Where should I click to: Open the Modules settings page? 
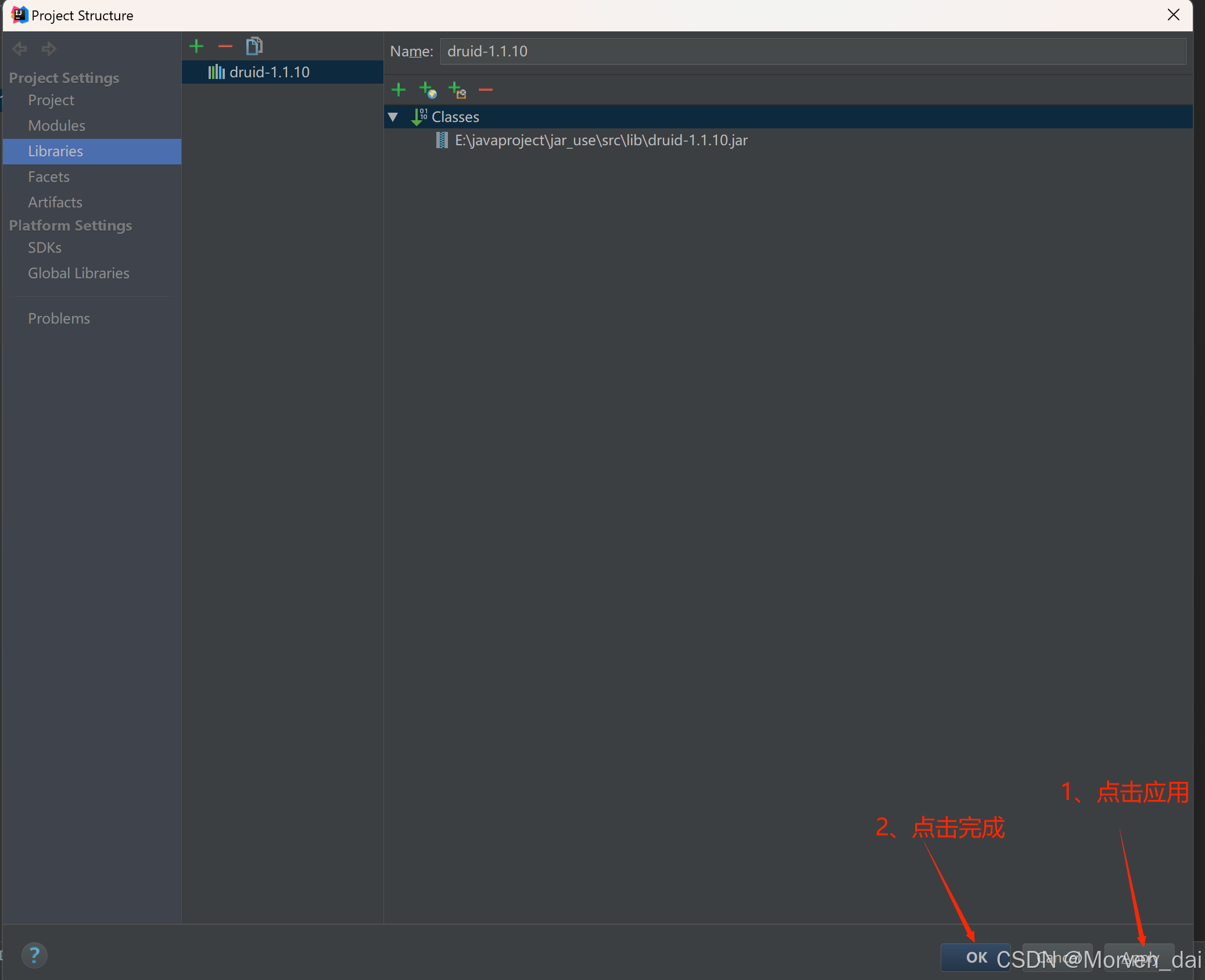[x=56, y=125]
